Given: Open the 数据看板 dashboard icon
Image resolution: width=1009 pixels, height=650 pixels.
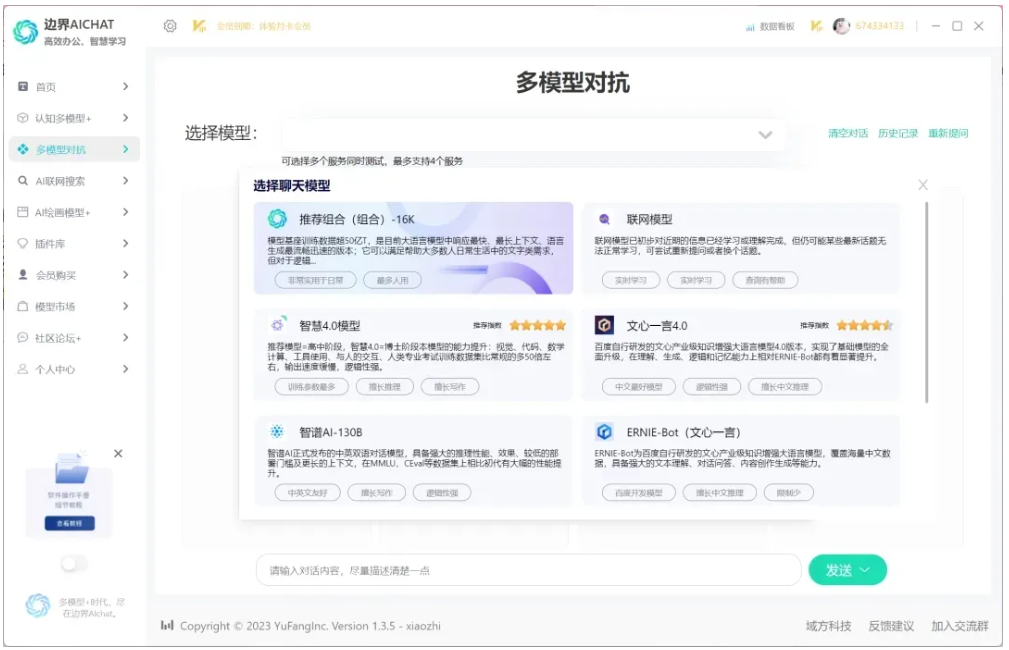Looking at the screenshot, I should tap(750, 27).
